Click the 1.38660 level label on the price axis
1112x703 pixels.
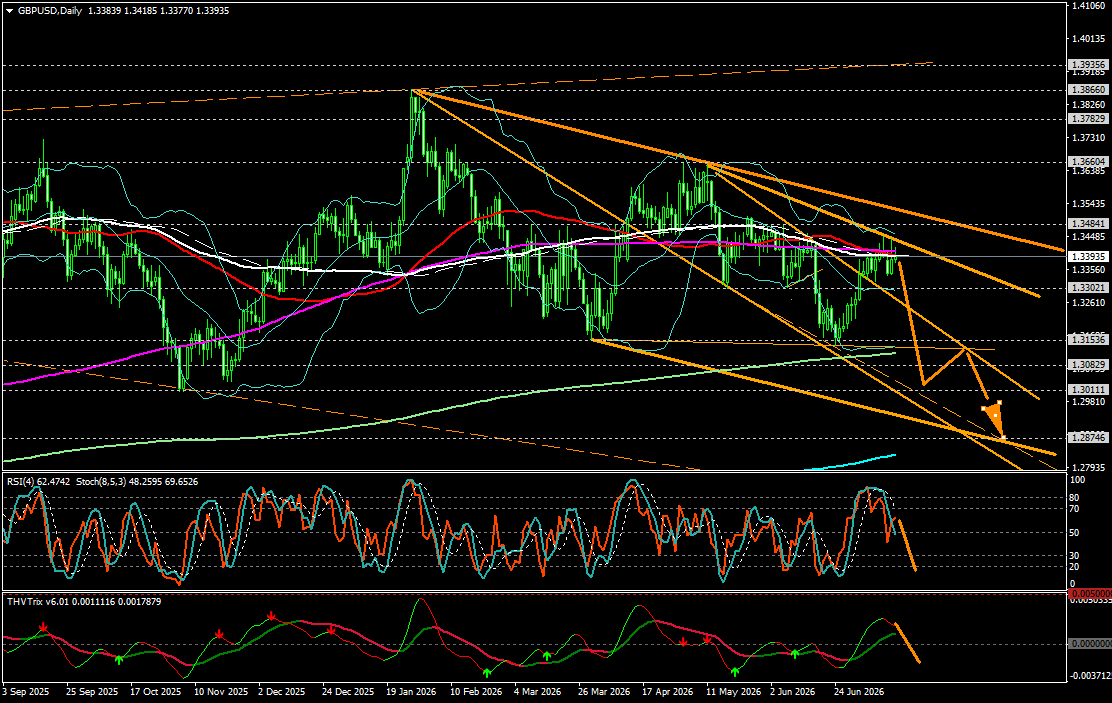(x=1089, y=90)
